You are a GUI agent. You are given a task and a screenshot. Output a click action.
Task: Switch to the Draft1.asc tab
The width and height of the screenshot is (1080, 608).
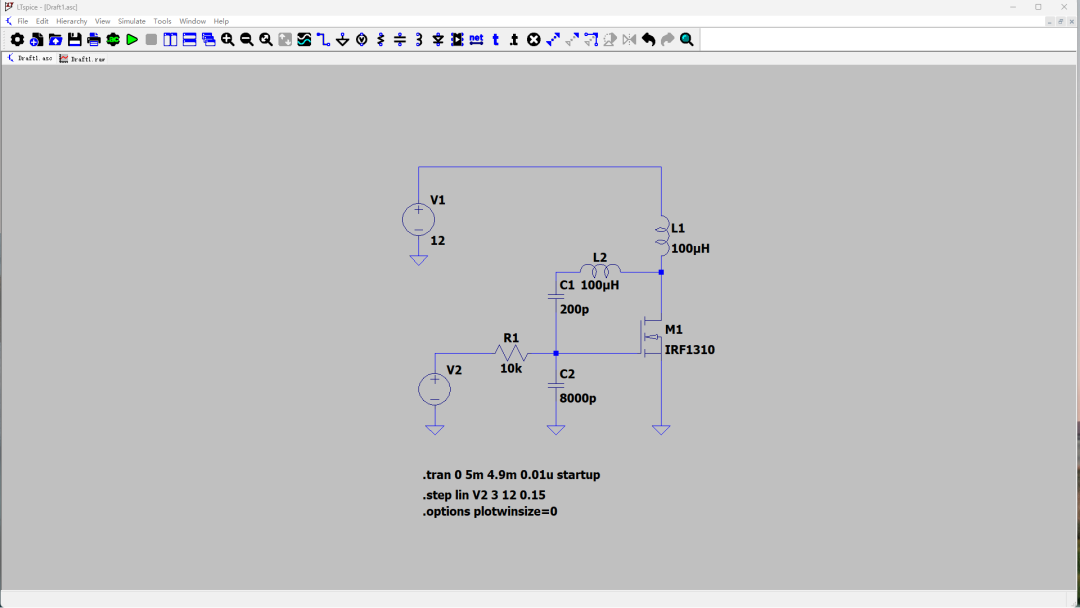30,59
